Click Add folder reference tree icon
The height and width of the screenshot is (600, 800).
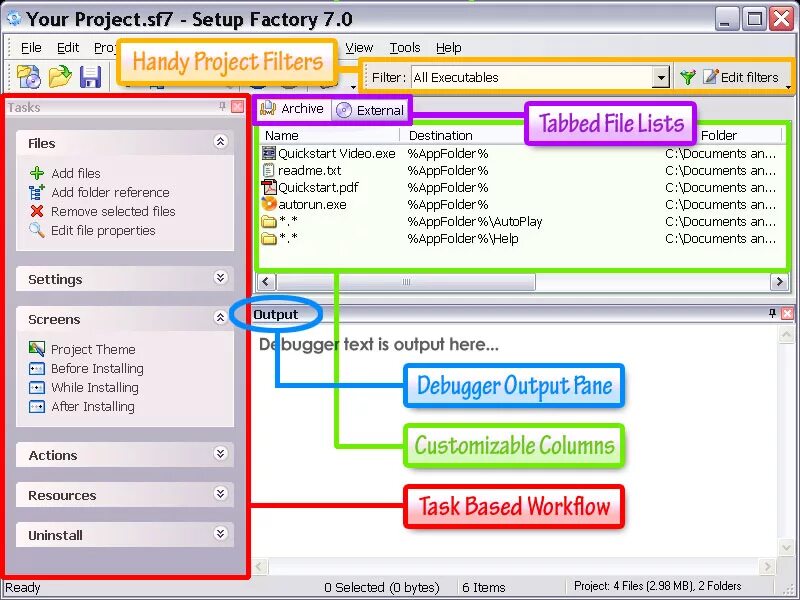[x=37, y=192]
